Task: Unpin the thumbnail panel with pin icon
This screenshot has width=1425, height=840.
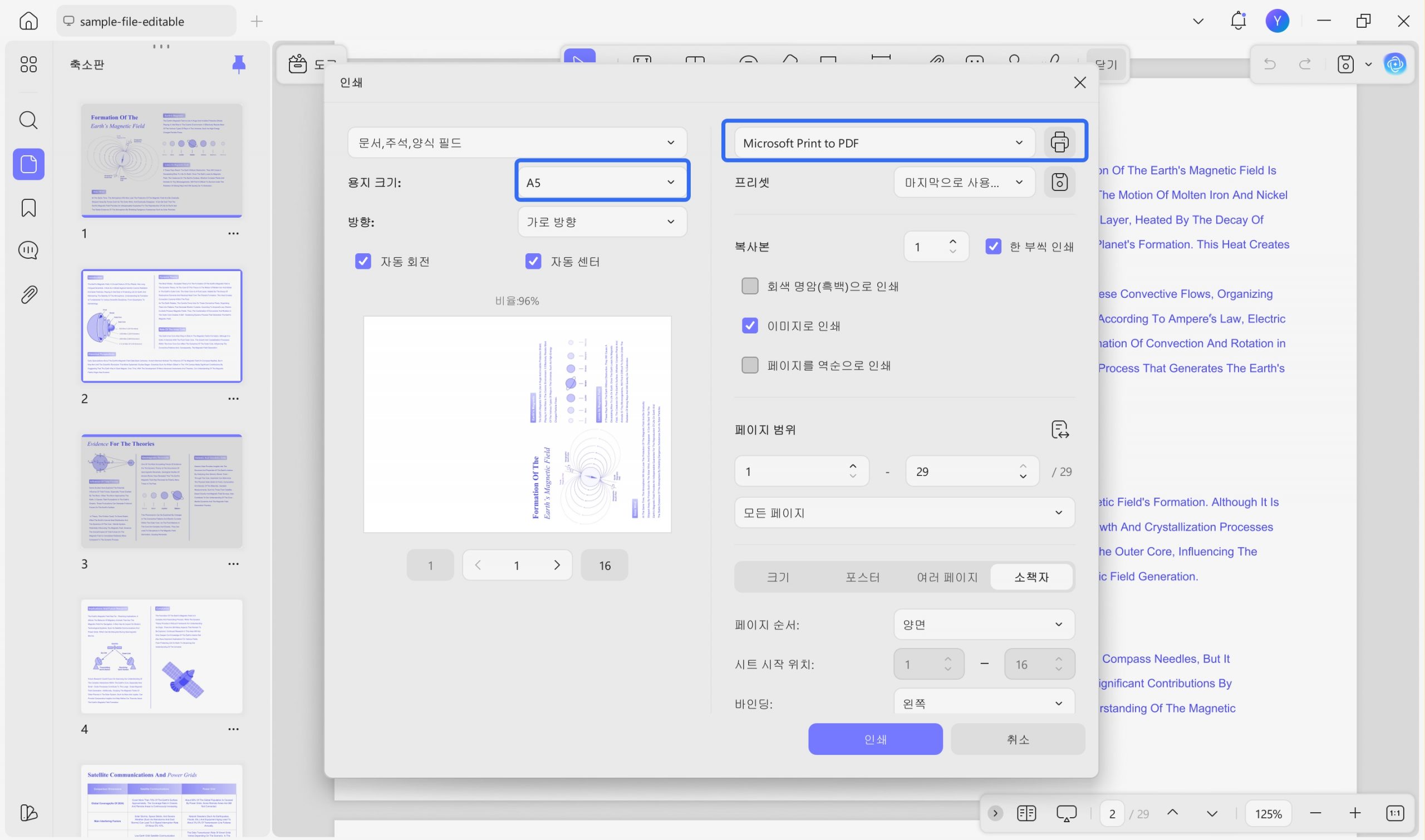Action: (x=239, y=64)
